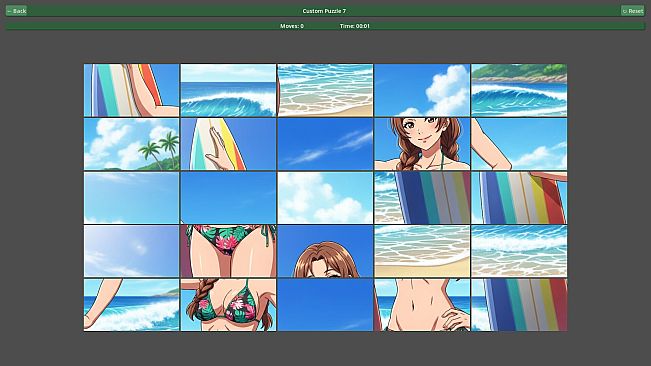Check the 'Time: 00:01' timer
Screen dimensions: 651x366
(355, 26)
